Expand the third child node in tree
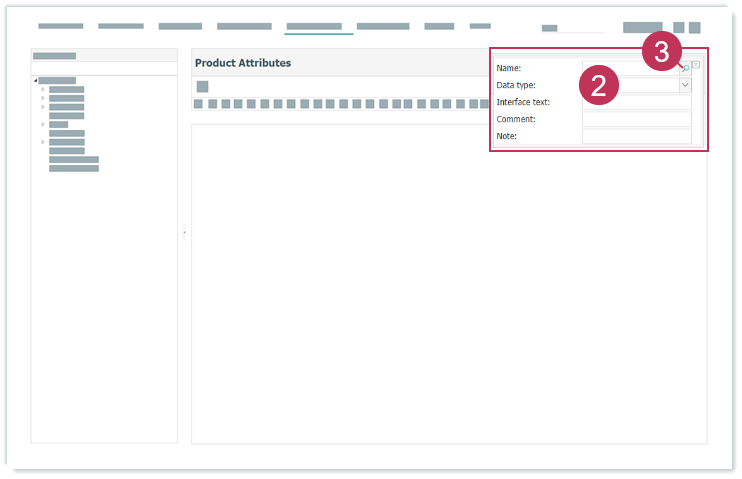Screen dimensions: 742x479 [43, 107]
